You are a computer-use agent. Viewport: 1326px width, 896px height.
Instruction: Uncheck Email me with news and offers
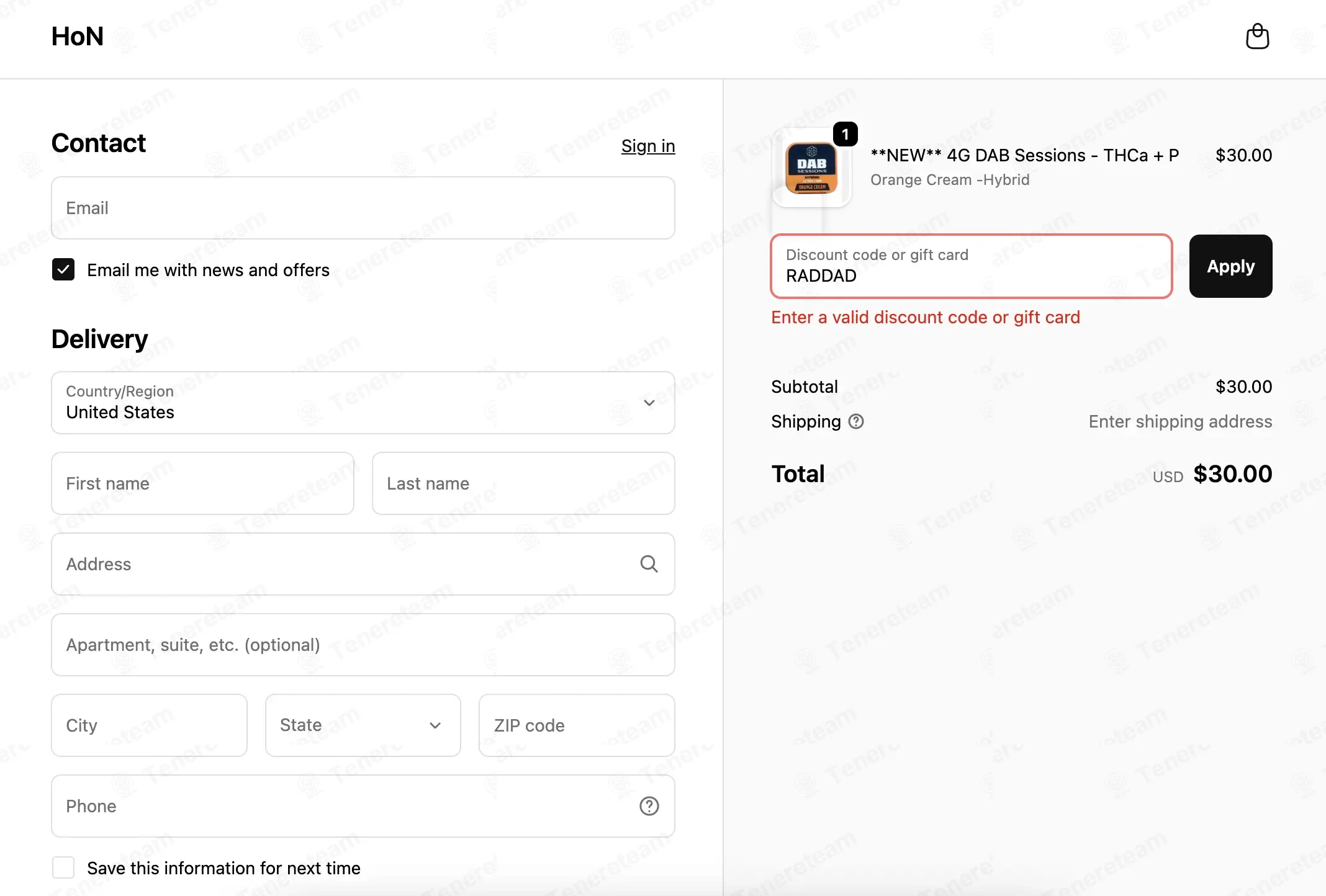point(63,270)
